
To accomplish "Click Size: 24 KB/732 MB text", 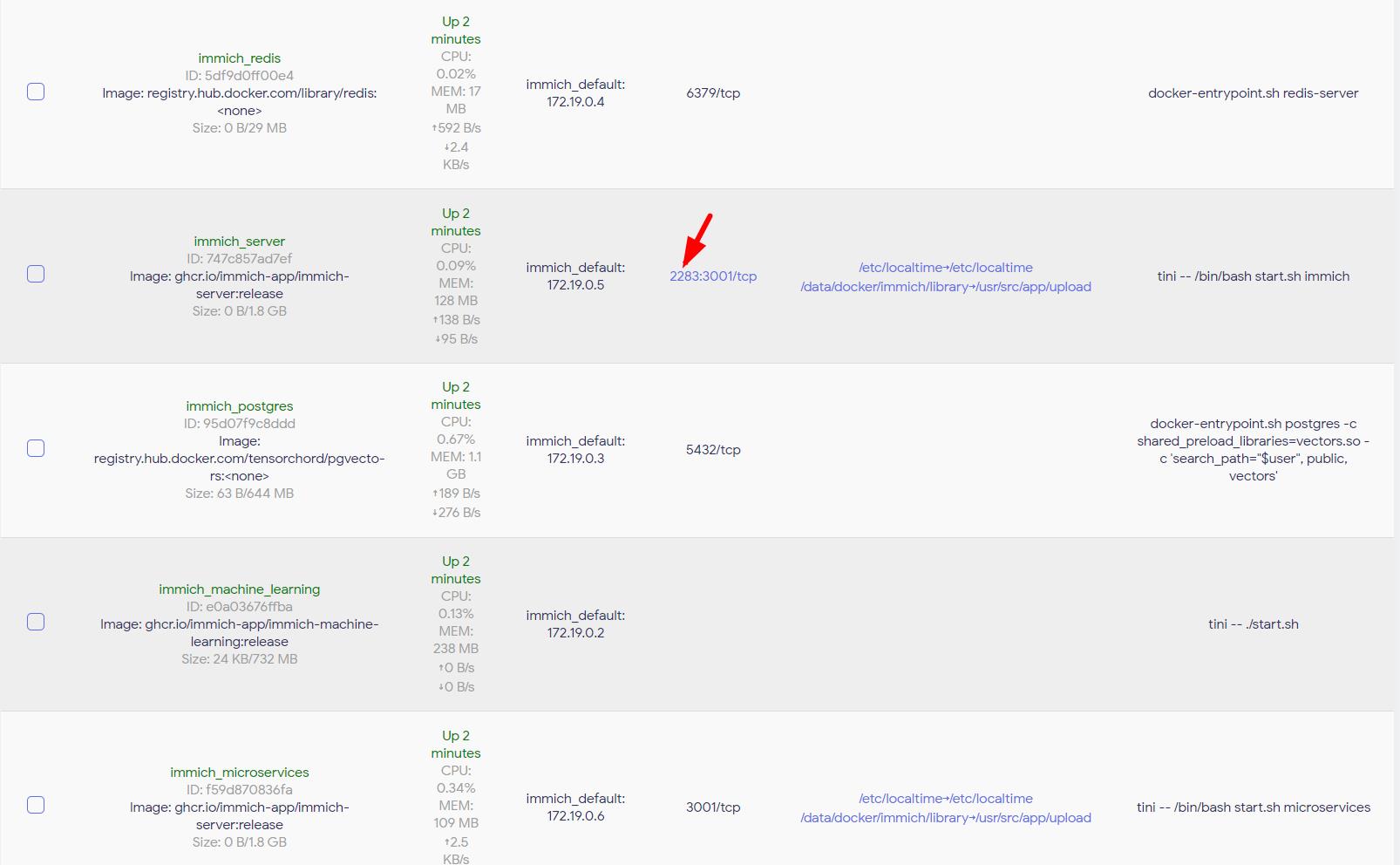I will coord(240,659).
